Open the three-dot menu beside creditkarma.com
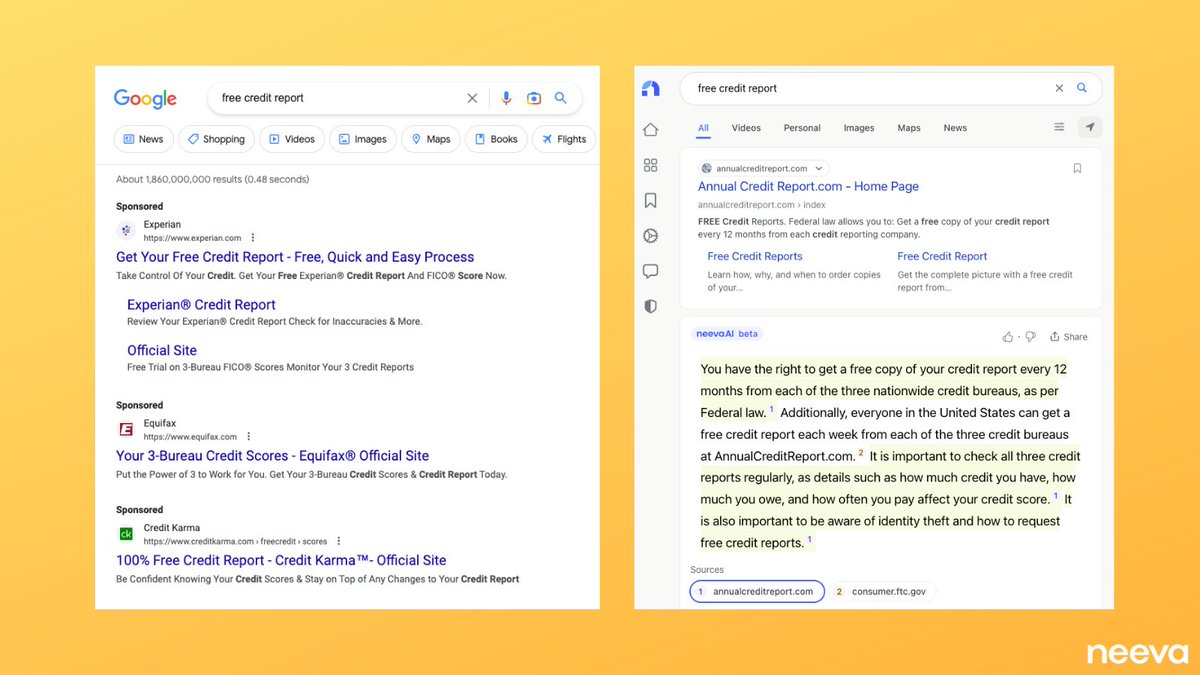The image size is (1200, 675). (x=339, y=541)
